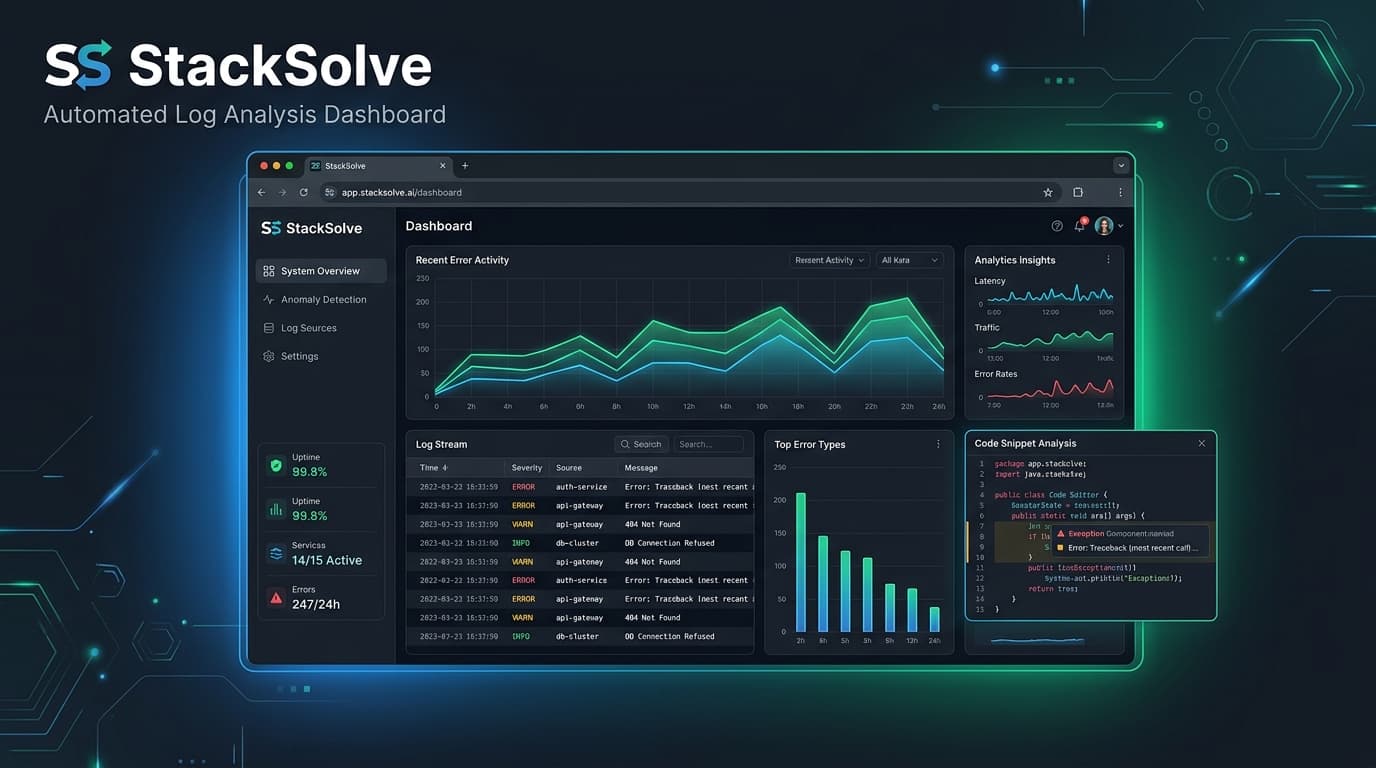Click the "14/15 Active" services value
The width and height of the screenshot is (1376, 768).
point(327,560)
